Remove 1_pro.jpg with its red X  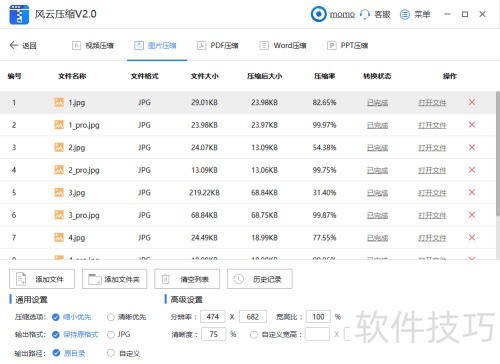472,125
